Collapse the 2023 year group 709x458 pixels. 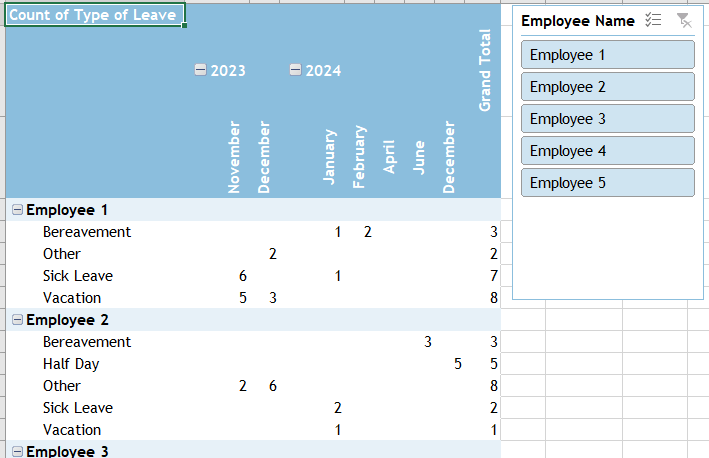(x=200, y=70)
